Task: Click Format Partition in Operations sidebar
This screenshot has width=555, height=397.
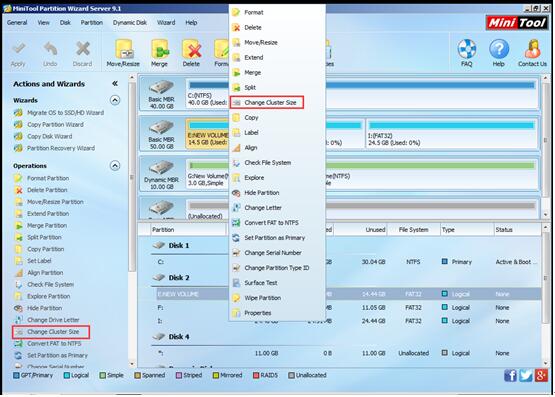Action: pyautogui.click(x=41, y=178)
